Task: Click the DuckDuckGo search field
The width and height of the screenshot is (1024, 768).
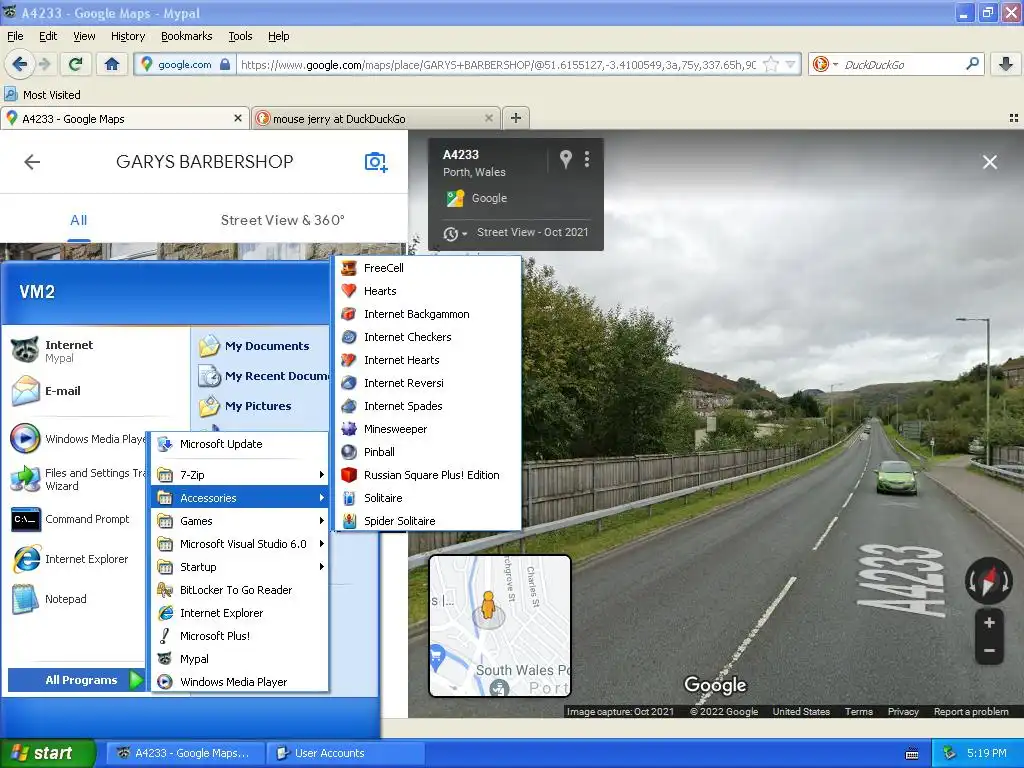Action: coord(901,64)
